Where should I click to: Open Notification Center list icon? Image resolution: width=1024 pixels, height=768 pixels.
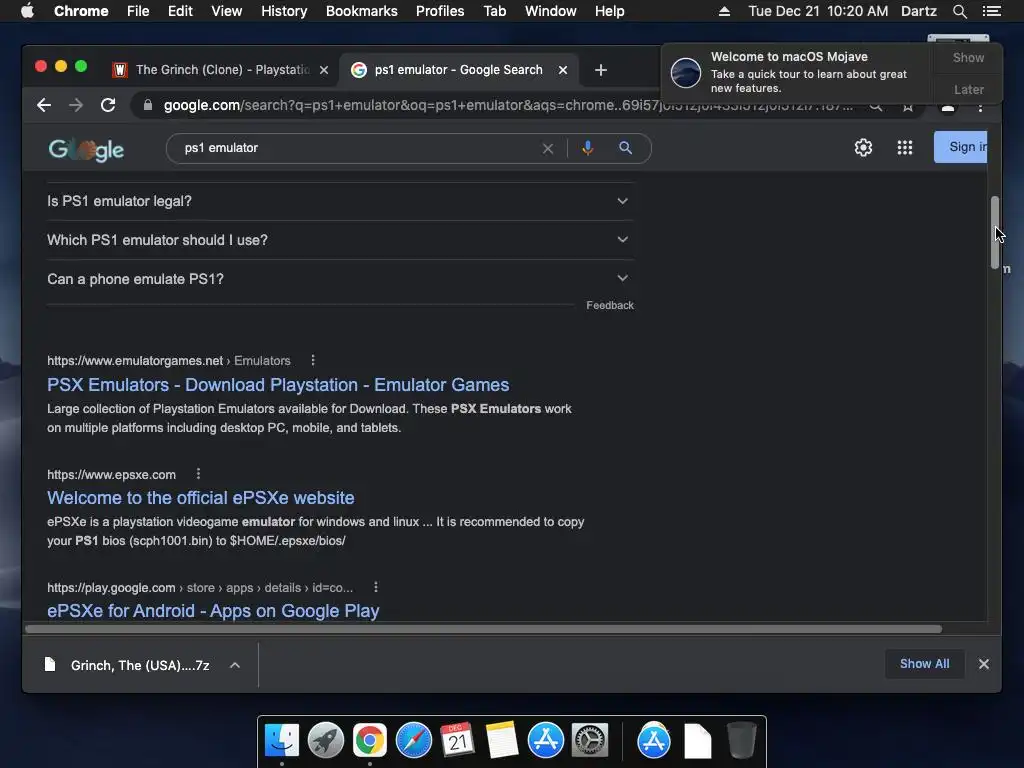991,11
